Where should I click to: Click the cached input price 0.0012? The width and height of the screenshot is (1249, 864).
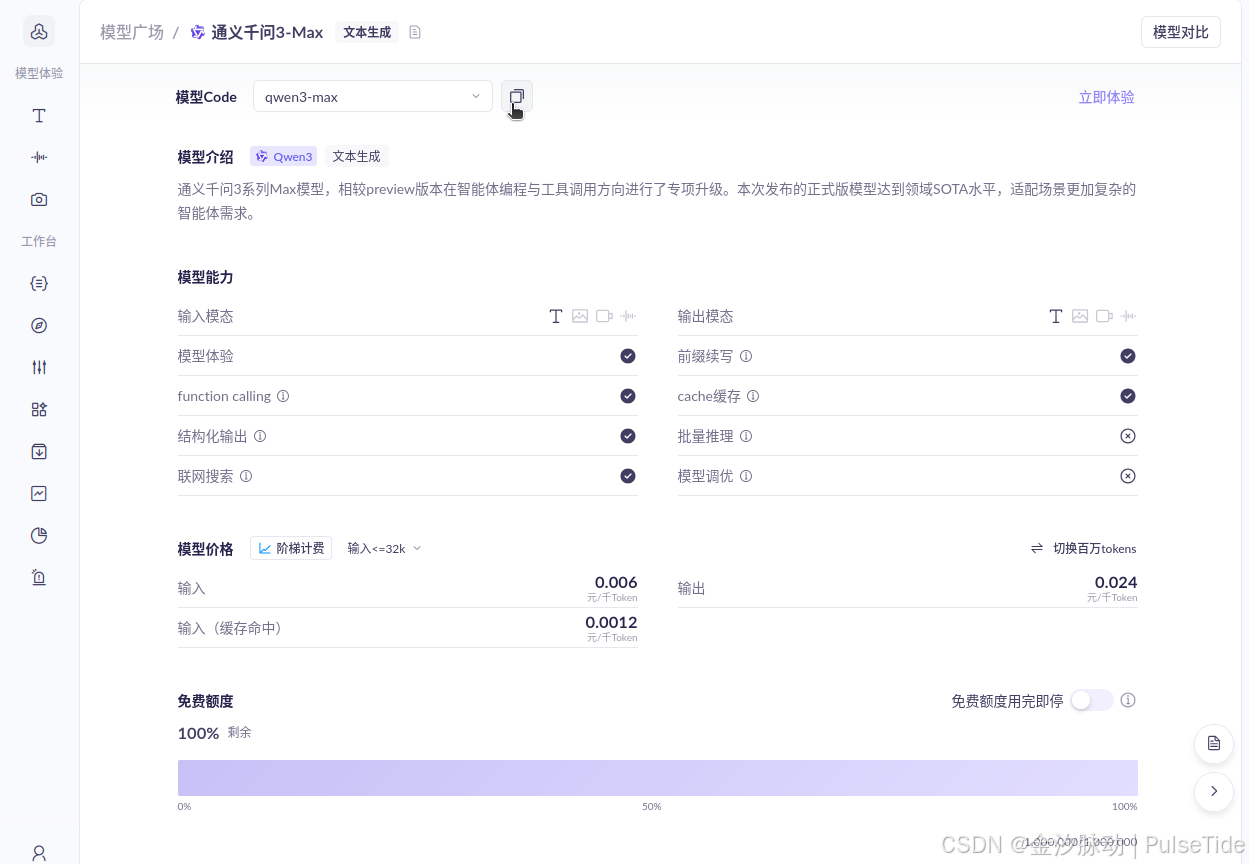pos(612,622)
